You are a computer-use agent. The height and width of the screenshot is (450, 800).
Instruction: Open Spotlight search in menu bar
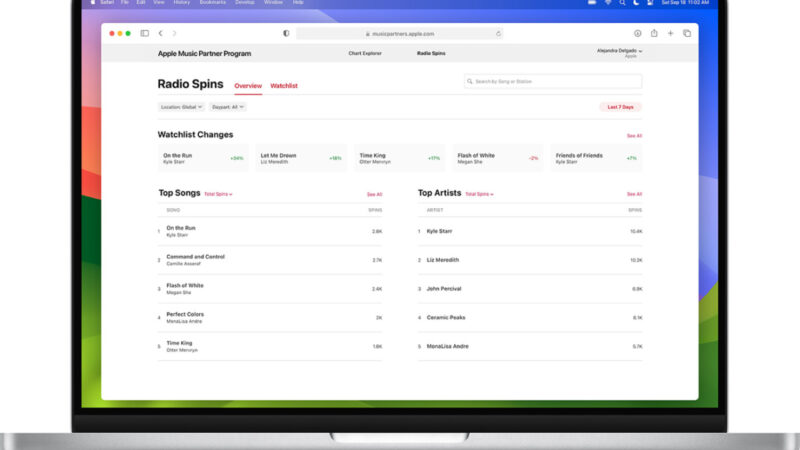click(x=622, y=3)
